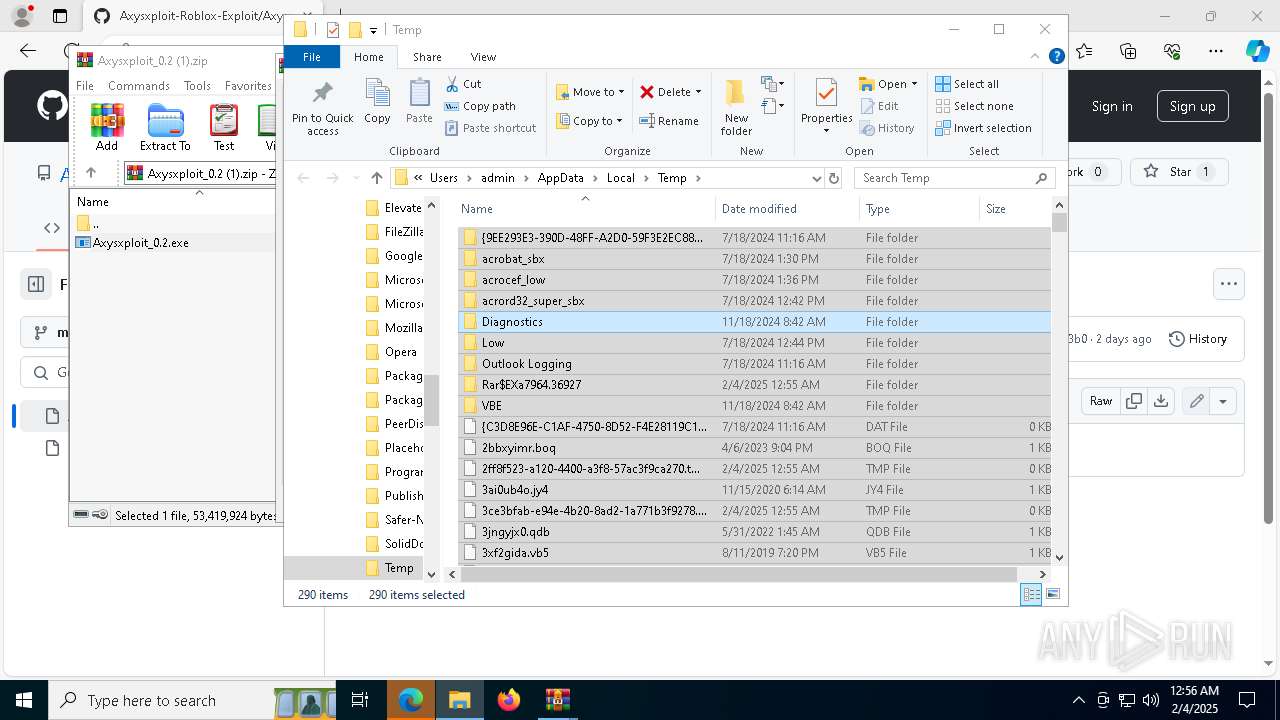Image resolution: width=1280 pixels, height=720 pixels.
Task: Click Select none in ribbon
Action: pos(974,106)
